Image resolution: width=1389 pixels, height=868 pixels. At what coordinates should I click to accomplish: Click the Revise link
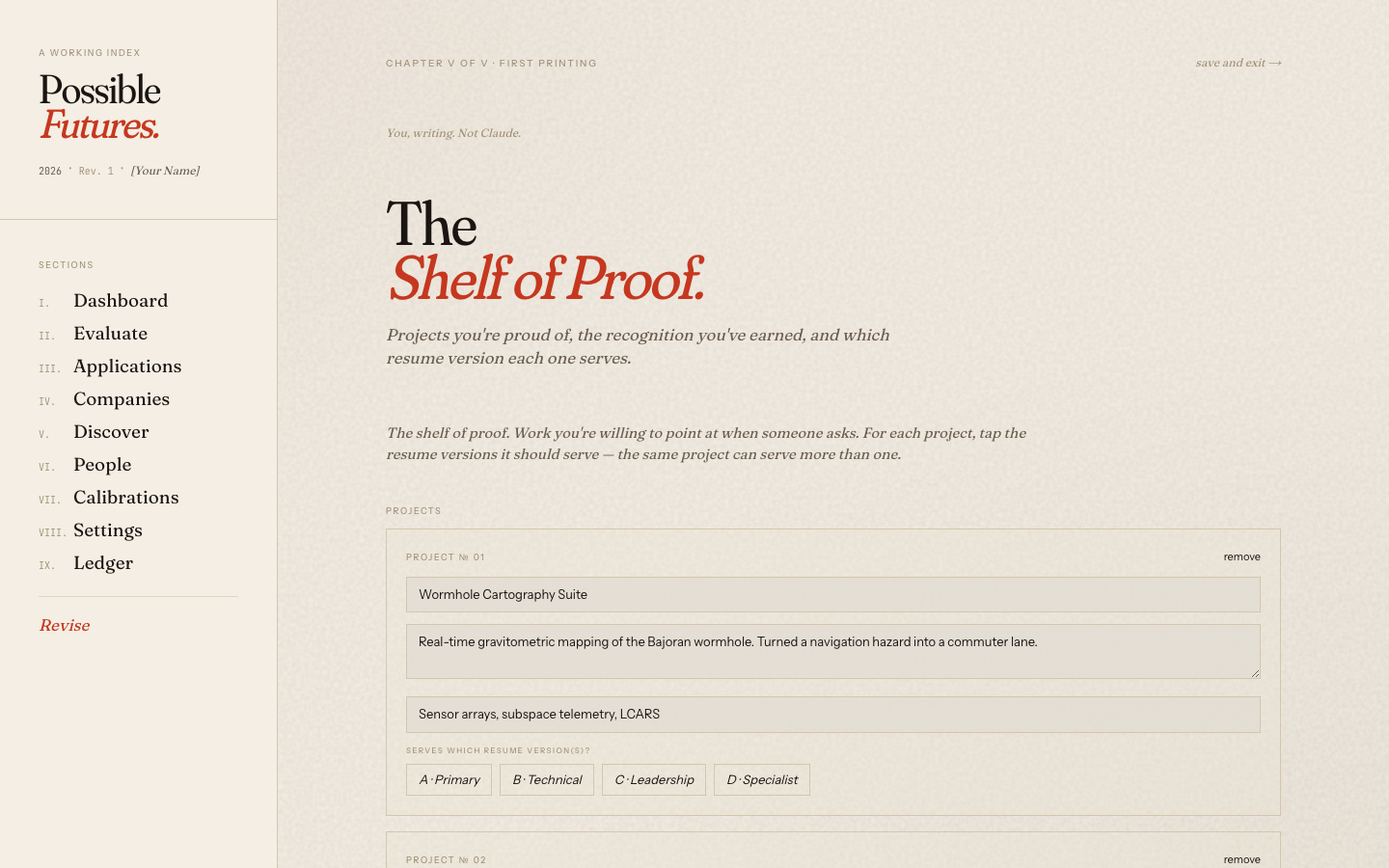coord(65,625)
